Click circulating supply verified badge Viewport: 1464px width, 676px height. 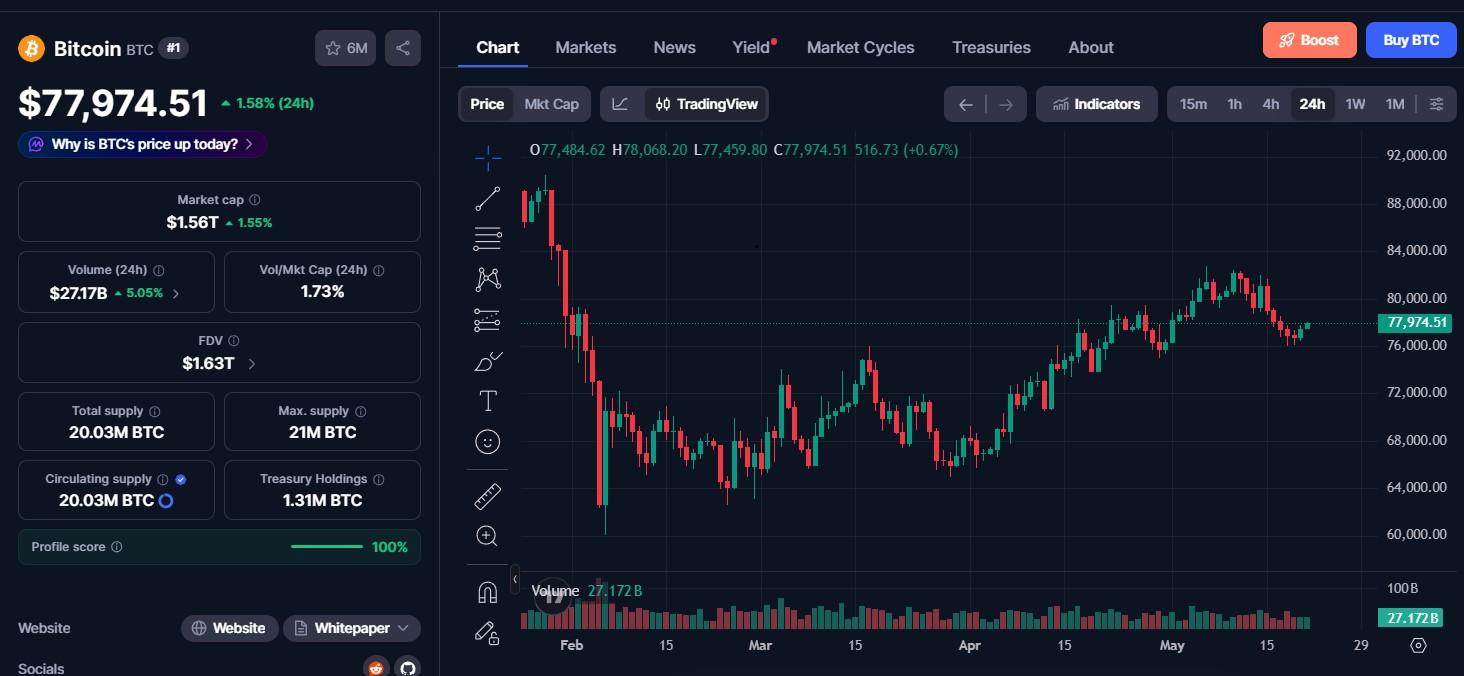181,479
